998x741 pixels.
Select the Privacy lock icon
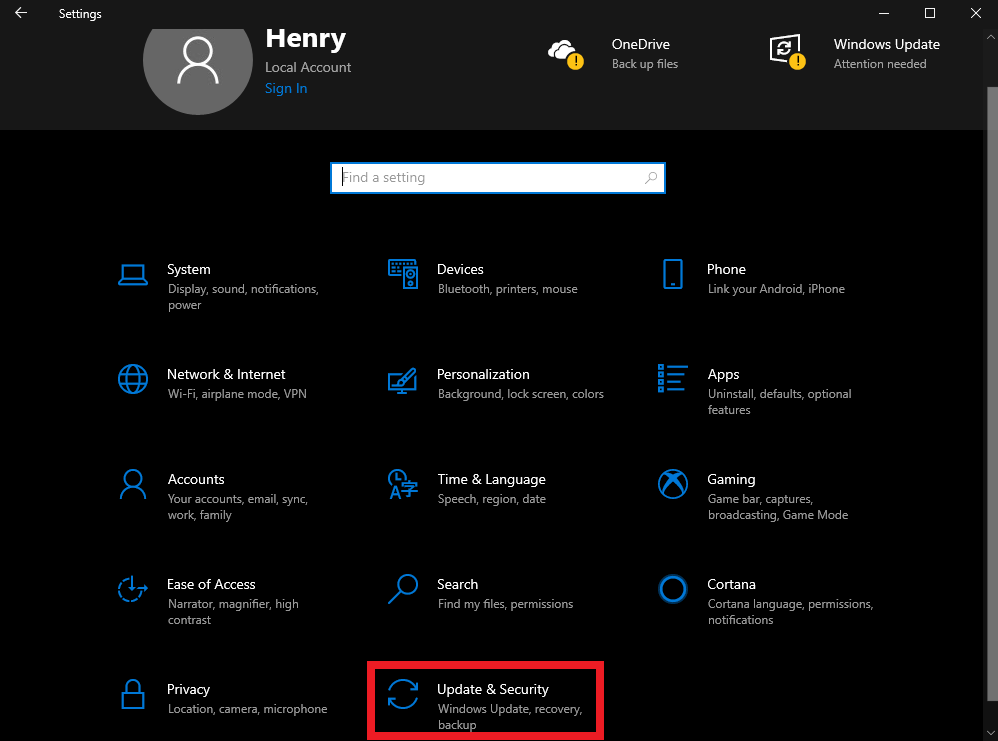132,694
